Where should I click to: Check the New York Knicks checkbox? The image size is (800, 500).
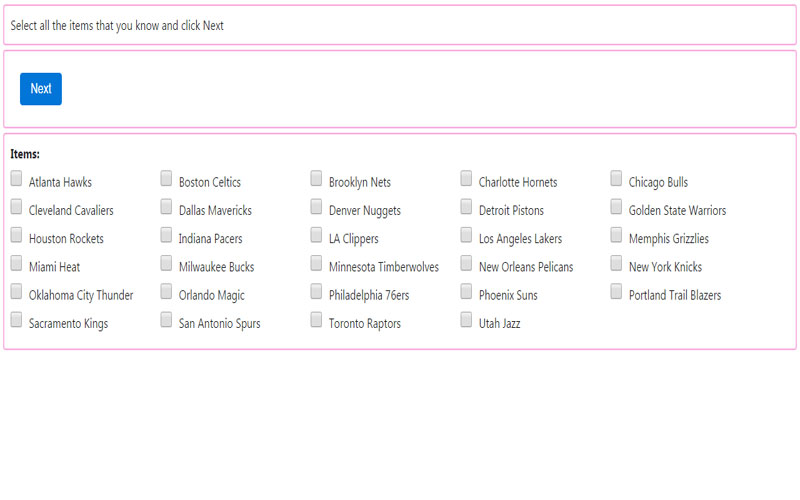[616, 263]
